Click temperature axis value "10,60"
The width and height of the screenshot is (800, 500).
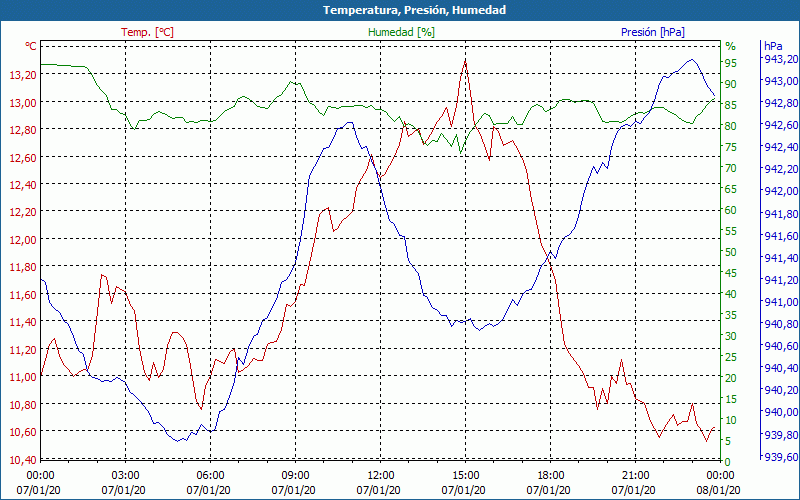pyautogui.click(x=23, y=433)
